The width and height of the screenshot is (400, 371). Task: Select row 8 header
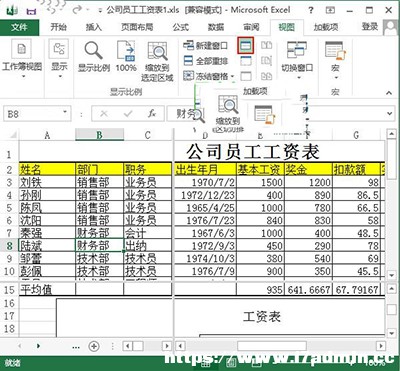pyautogui.click(x=9, y=246)
